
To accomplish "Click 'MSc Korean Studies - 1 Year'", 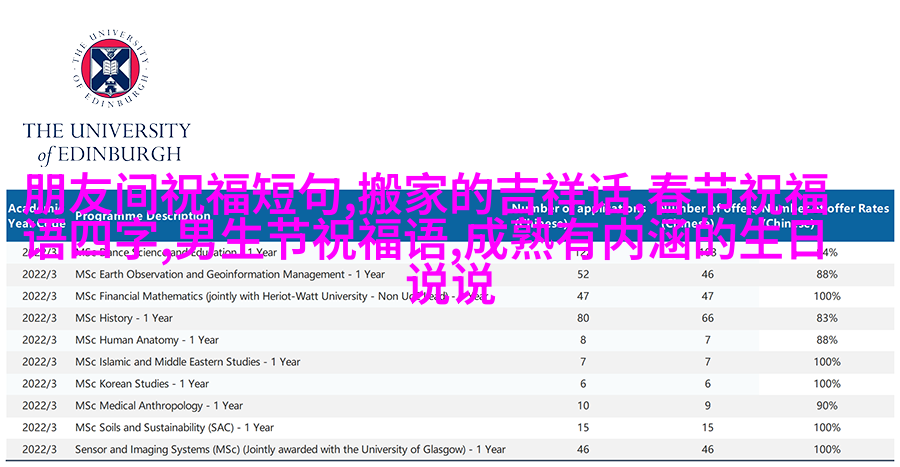I will click(142, 384).
